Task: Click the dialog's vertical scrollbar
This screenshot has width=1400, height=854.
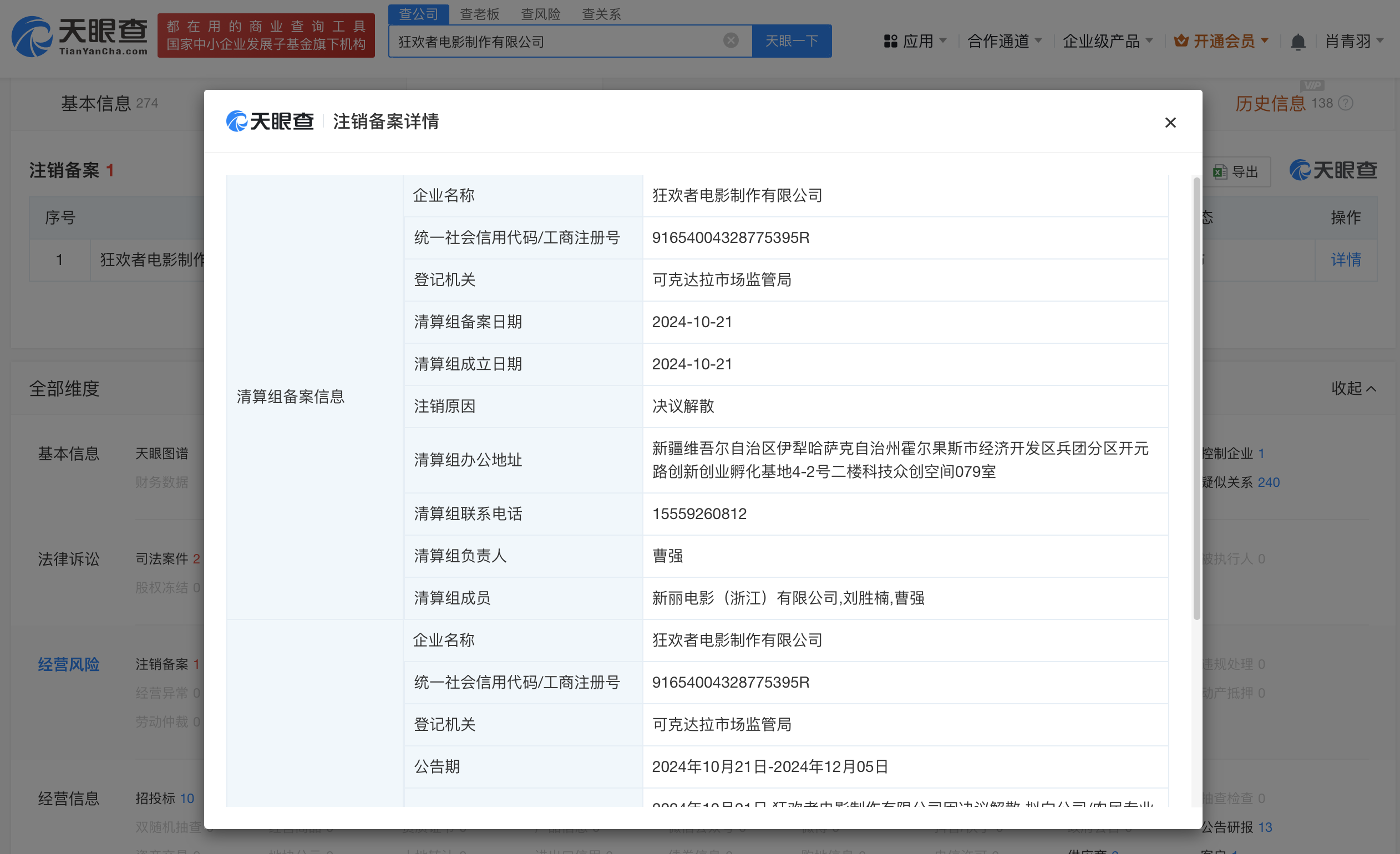Action: (1196, 398)
